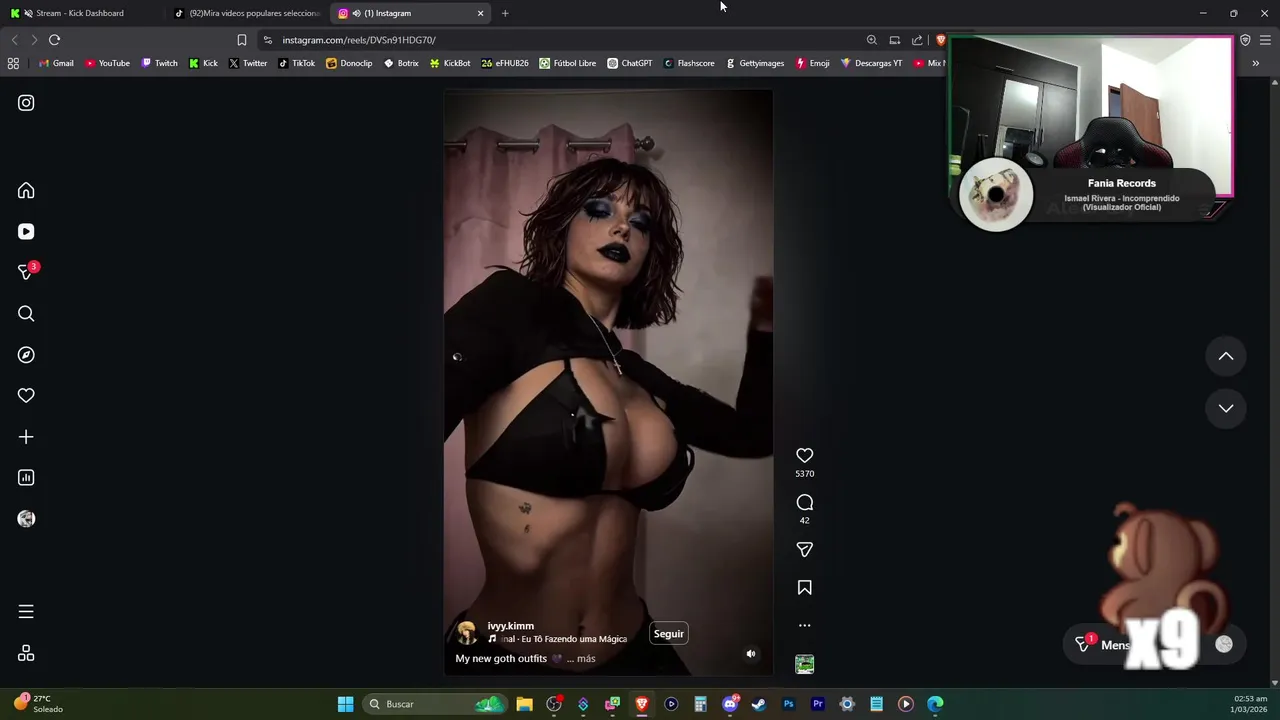Expand caption with más link
The image size is (1280, 720).
coord(586,659)
